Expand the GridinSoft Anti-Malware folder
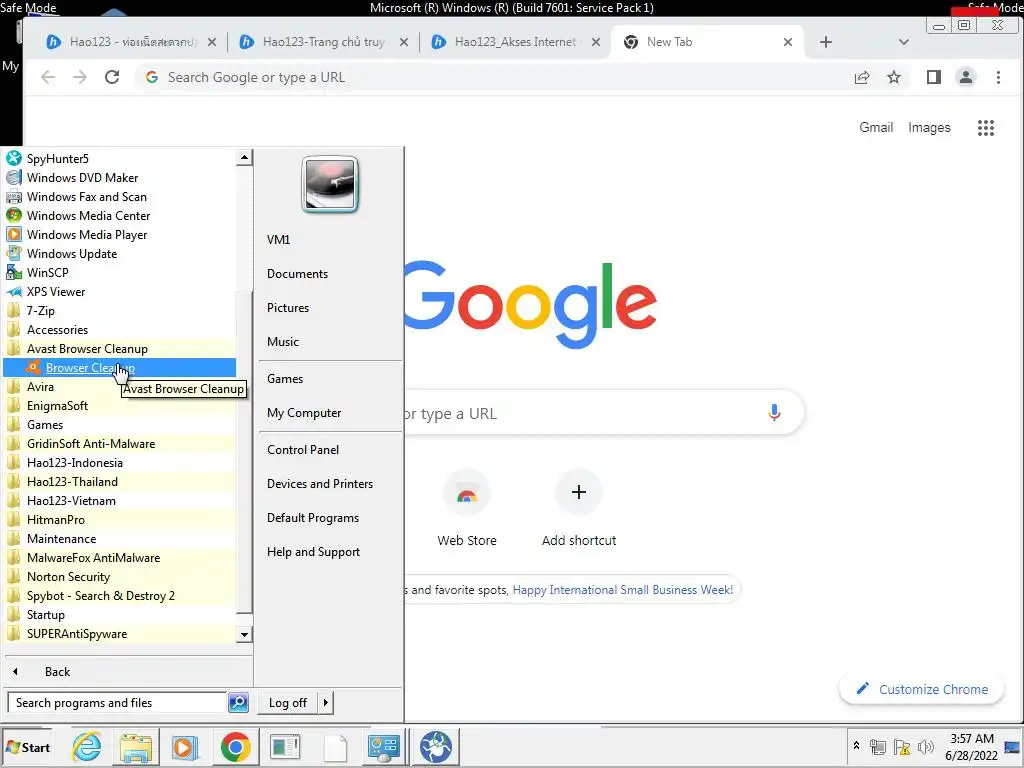 coord(91,443)
